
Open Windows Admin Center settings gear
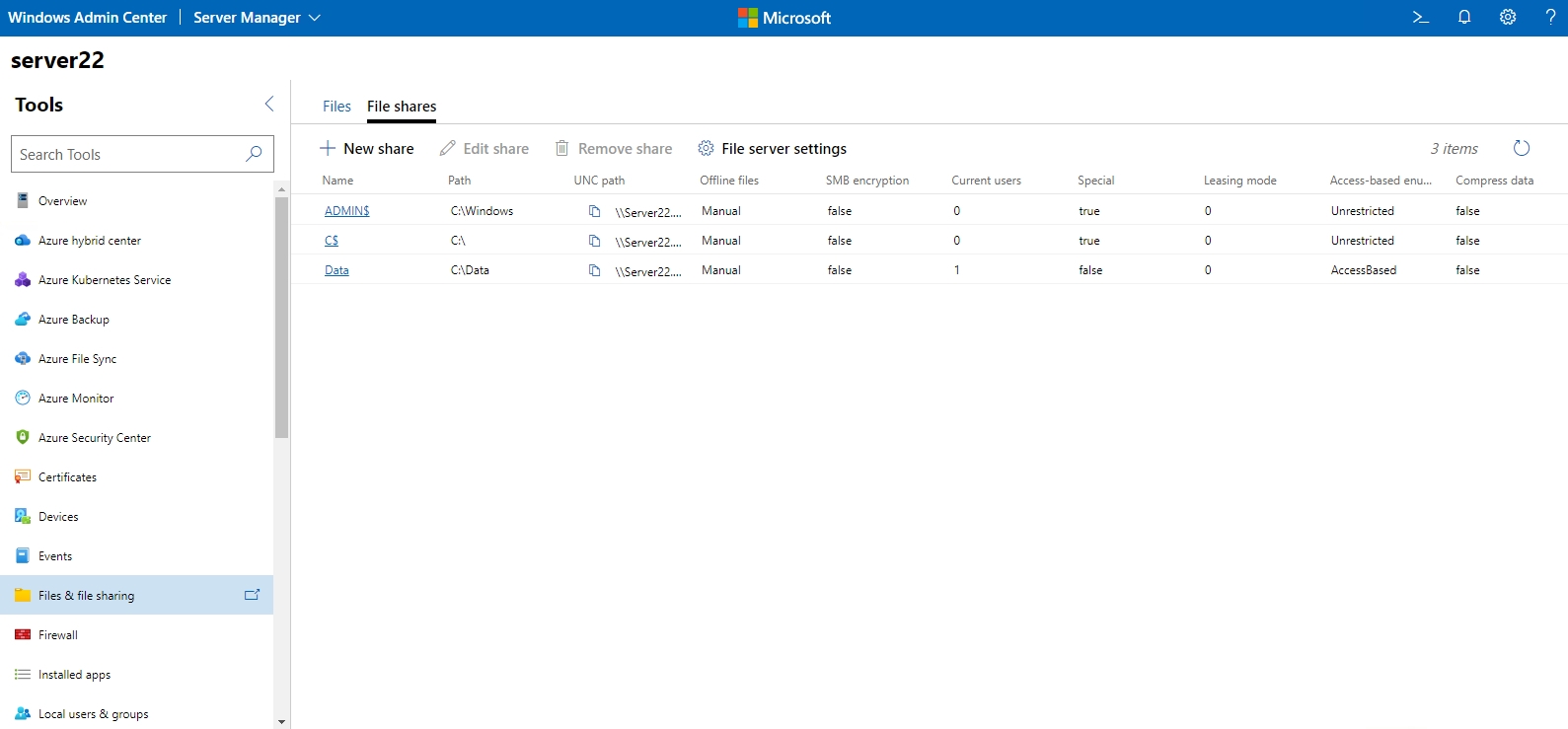[x=1508, y=17]
